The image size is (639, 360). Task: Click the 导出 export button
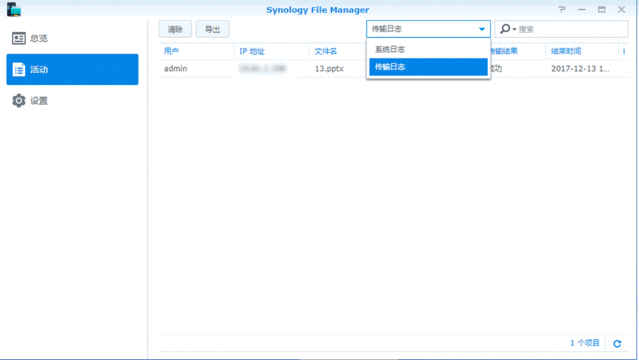pos(212,29)
